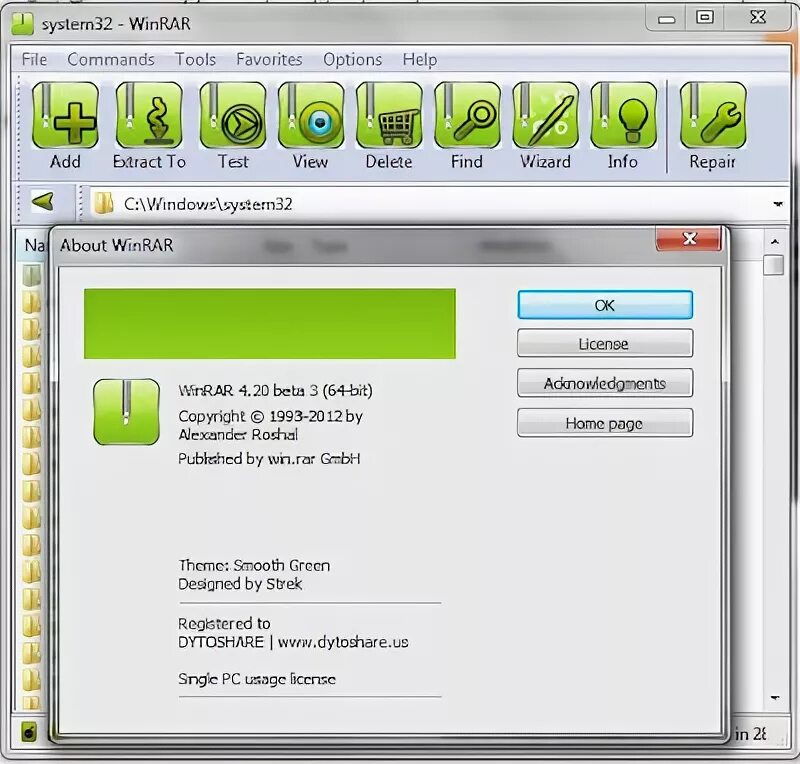Open the Tools menu
Image resolution: width=800 pixels, height=764 pixels.
coord(195,59)
